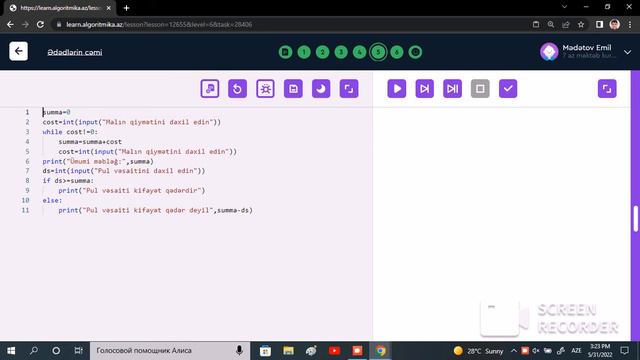This screenshot has height=360, width=640.
Task: Open Chrome side panel icon
Action: pyautogui.click(x=599, y=24)
